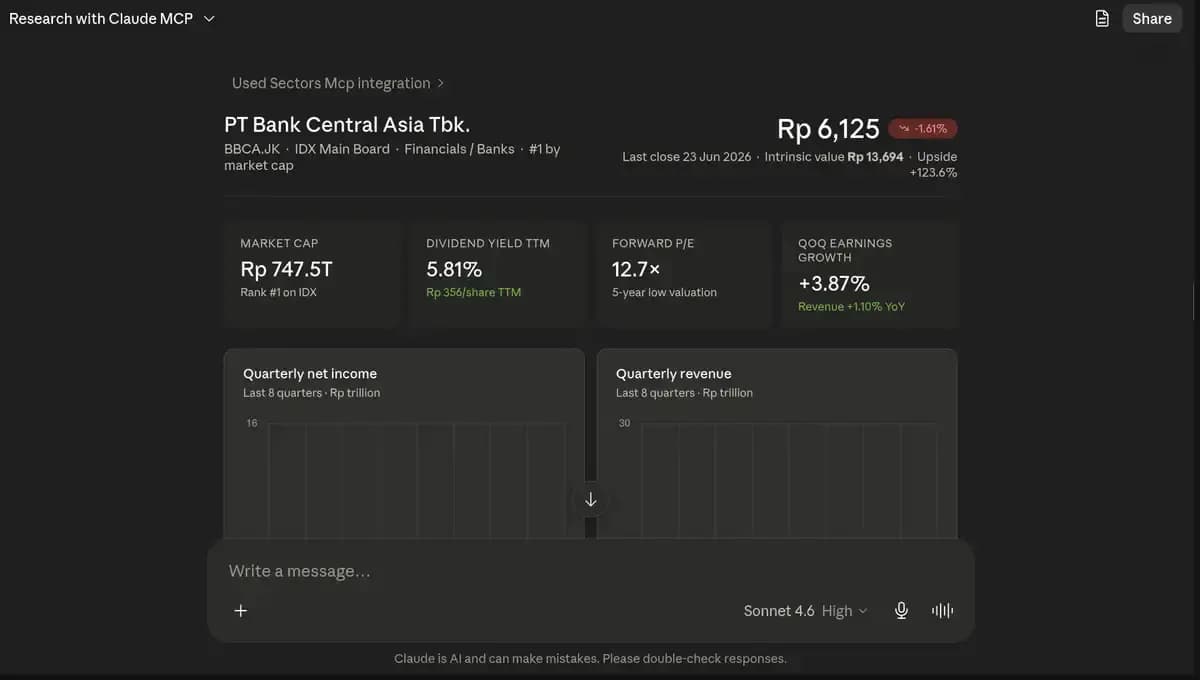Focus the Write a message input field

point(590,571)
